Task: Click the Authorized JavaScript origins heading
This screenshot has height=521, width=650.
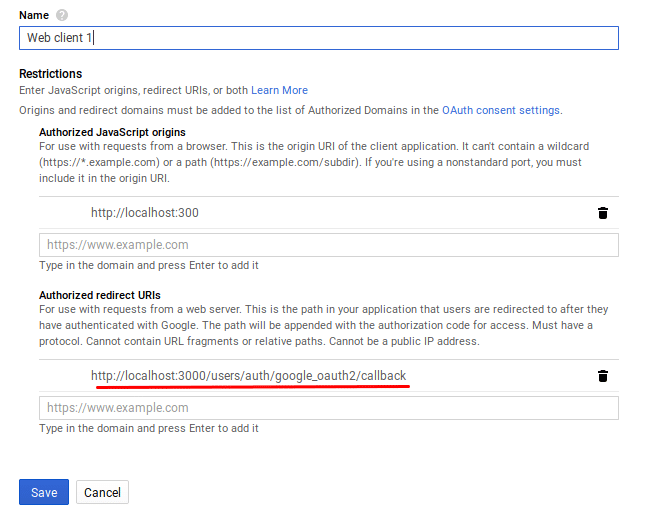Action: (x=112, y=132)
